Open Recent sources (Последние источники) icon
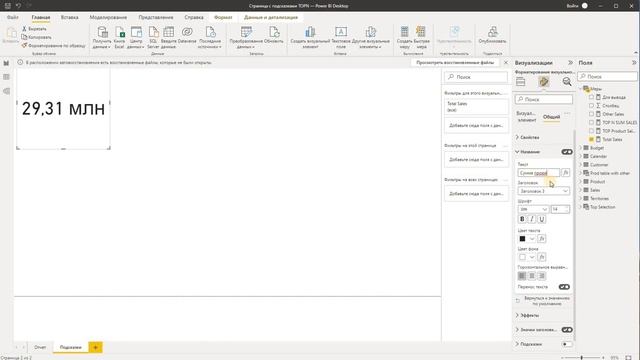This screenshot has height=360, width=640. pyautogui.click(x=210, y=32)
